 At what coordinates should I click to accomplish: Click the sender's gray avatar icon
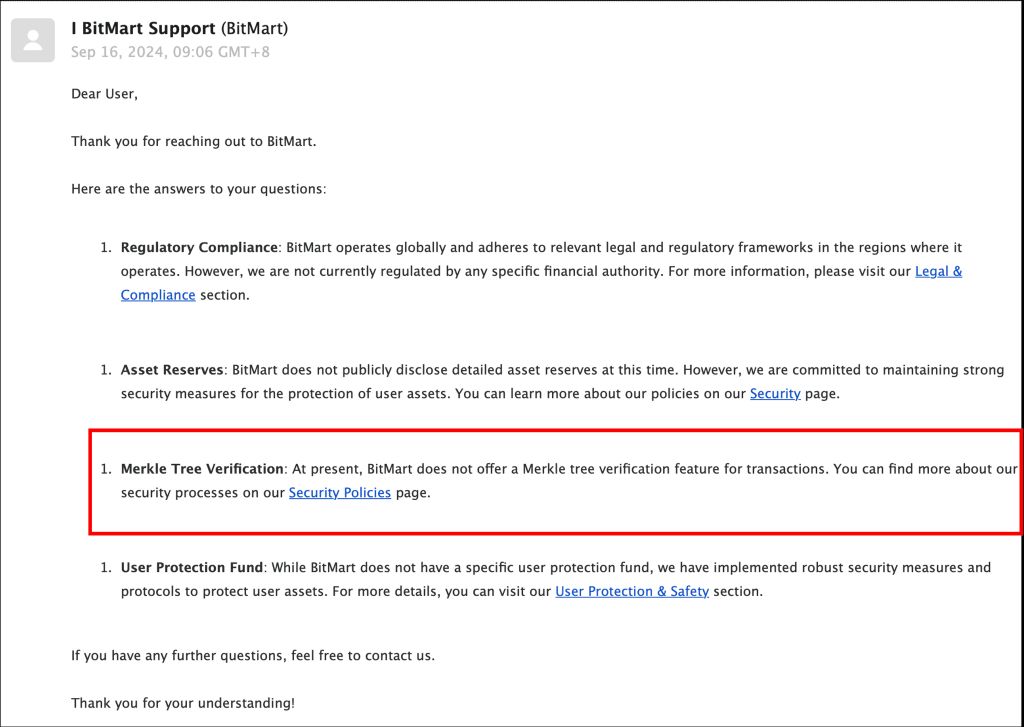click(33, 40)
